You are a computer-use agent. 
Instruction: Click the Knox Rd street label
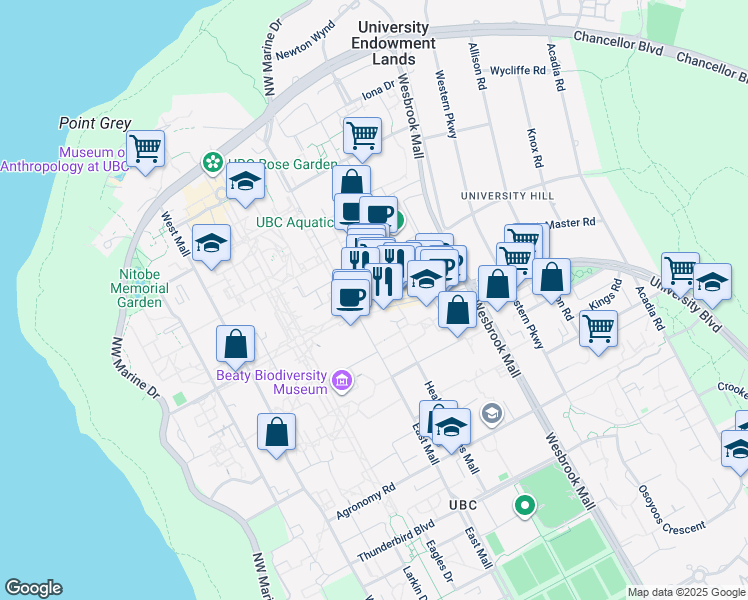click(535, 148)
